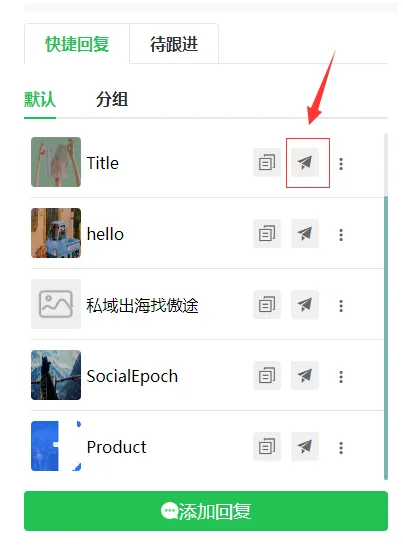Send the 私域出海找傲途 reply

click(305, 305)
